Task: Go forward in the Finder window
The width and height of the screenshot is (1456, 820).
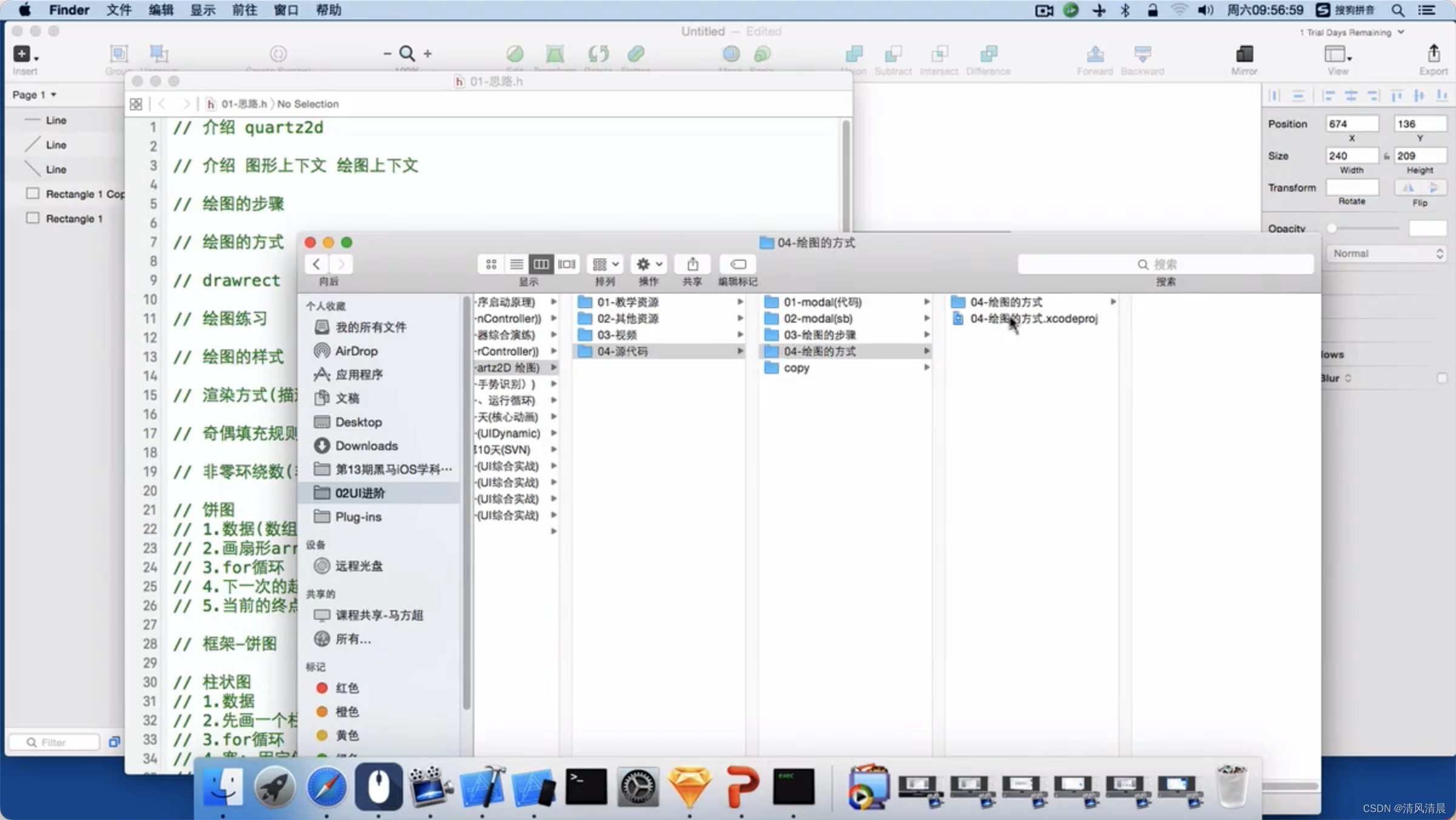Action: click(x=341, y=264)
